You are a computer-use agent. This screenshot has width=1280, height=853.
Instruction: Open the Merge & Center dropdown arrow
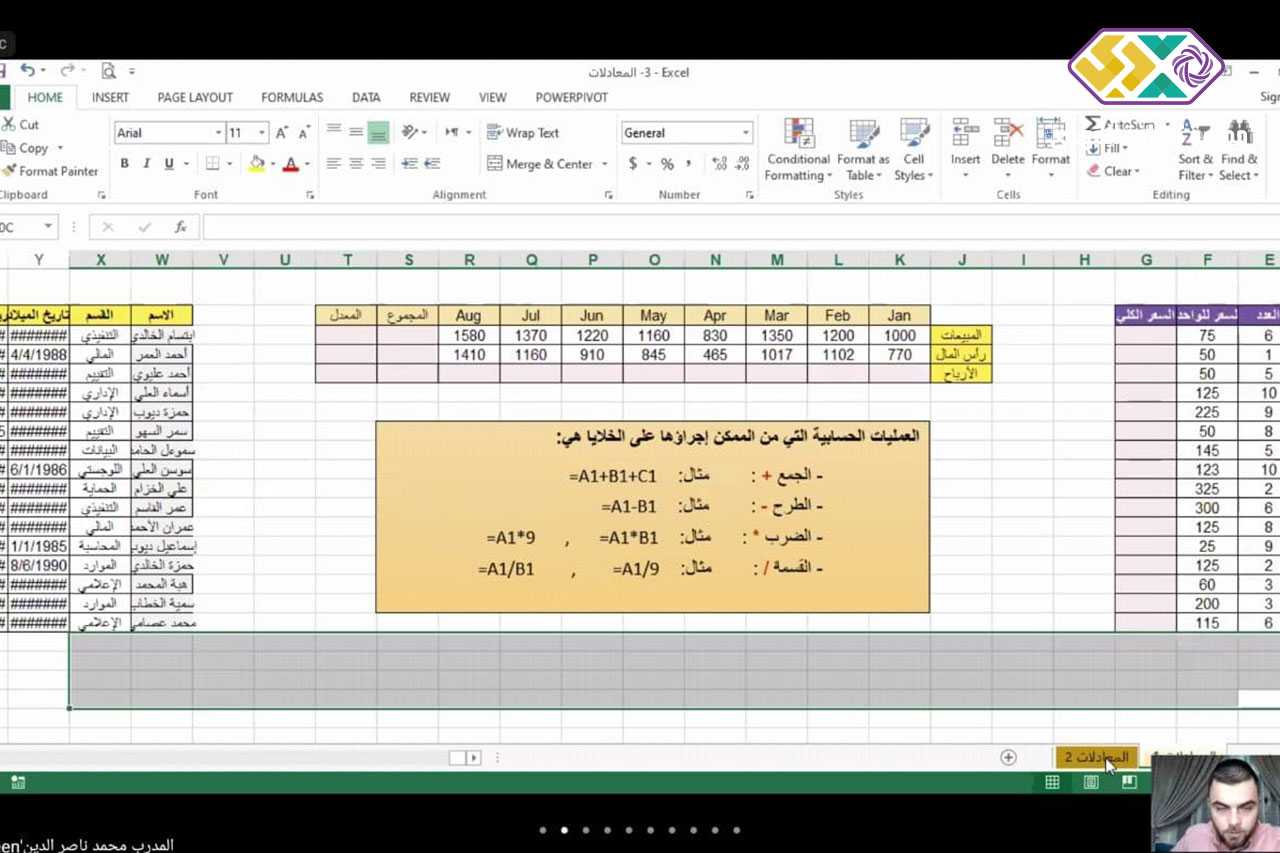[605, 164]
